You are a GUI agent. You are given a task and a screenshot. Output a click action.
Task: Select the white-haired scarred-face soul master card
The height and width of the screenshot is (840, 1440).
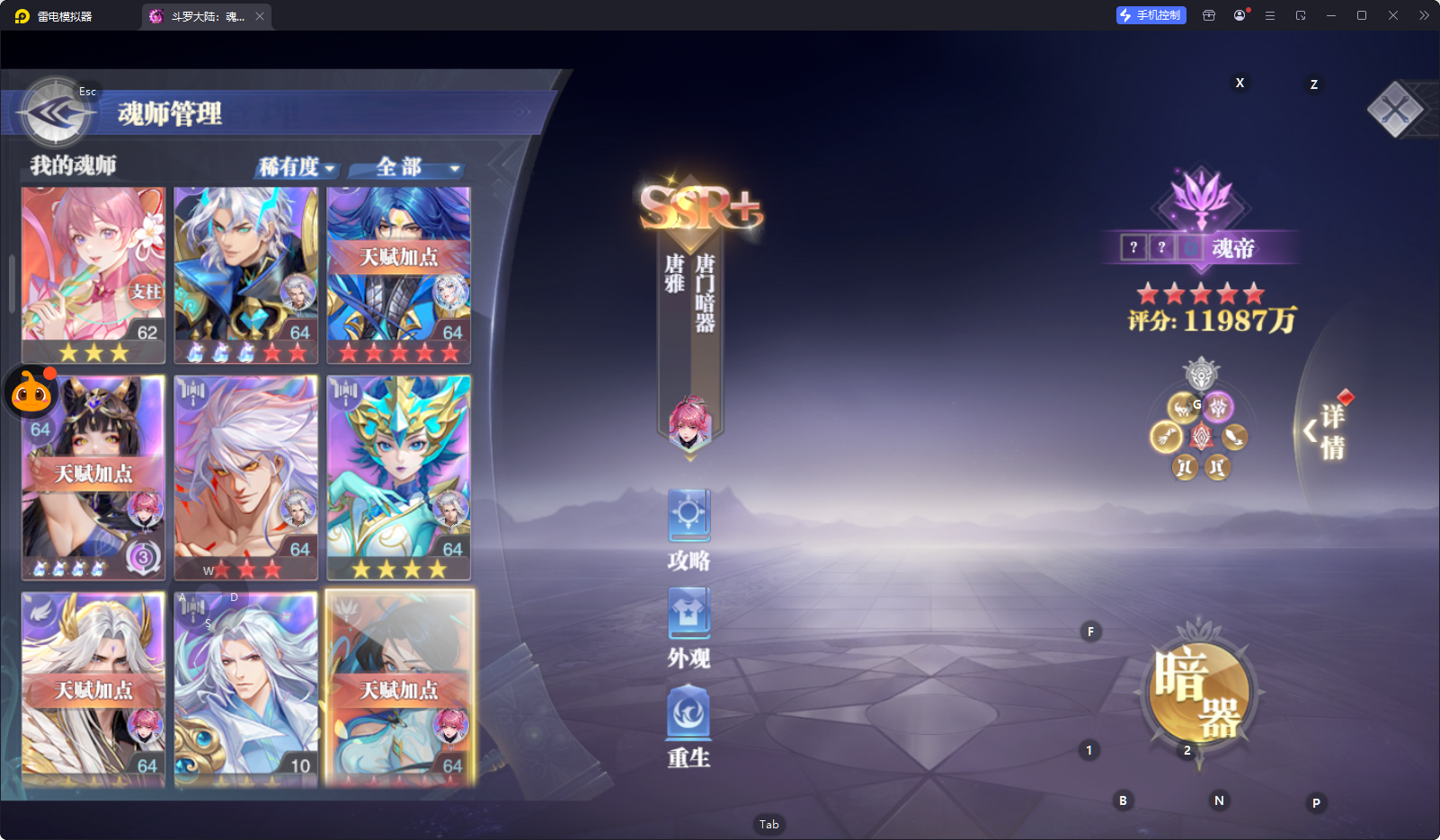coord(245,477)
